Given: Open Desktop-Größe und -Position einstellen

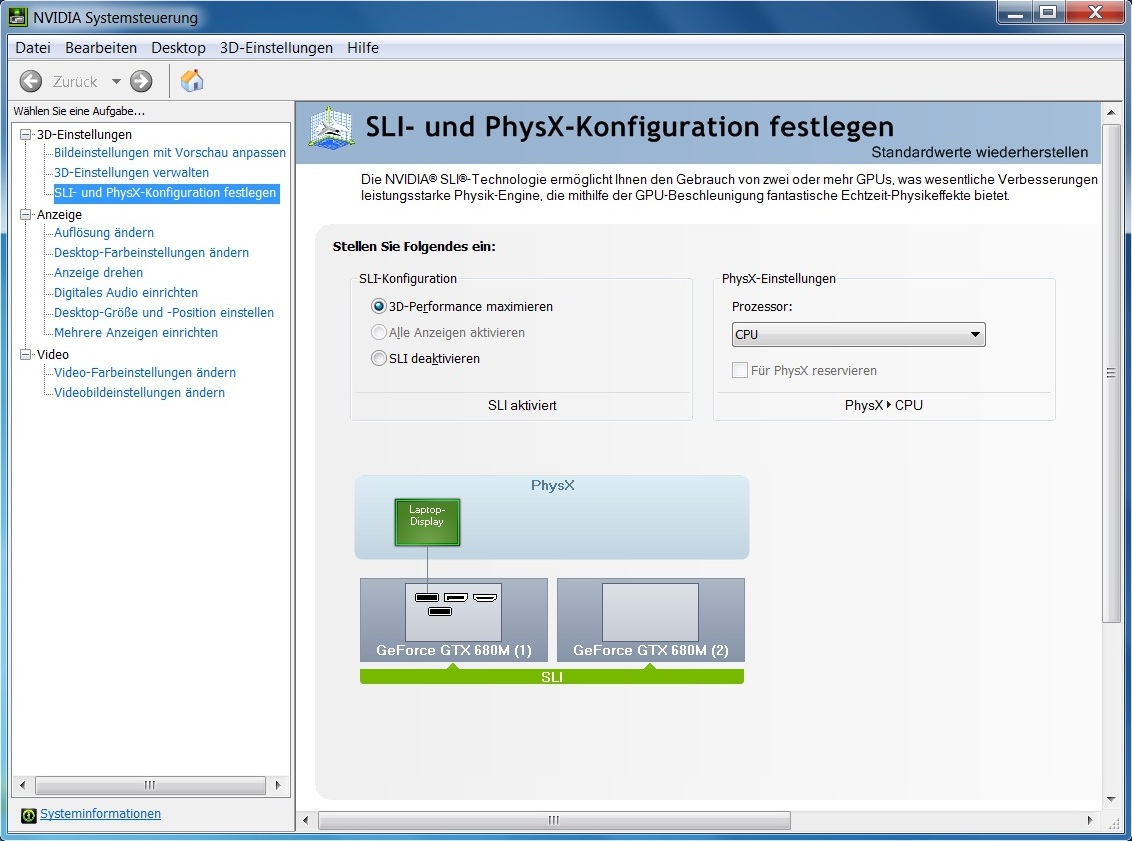Looking at the screenshot, I should 164,313.
